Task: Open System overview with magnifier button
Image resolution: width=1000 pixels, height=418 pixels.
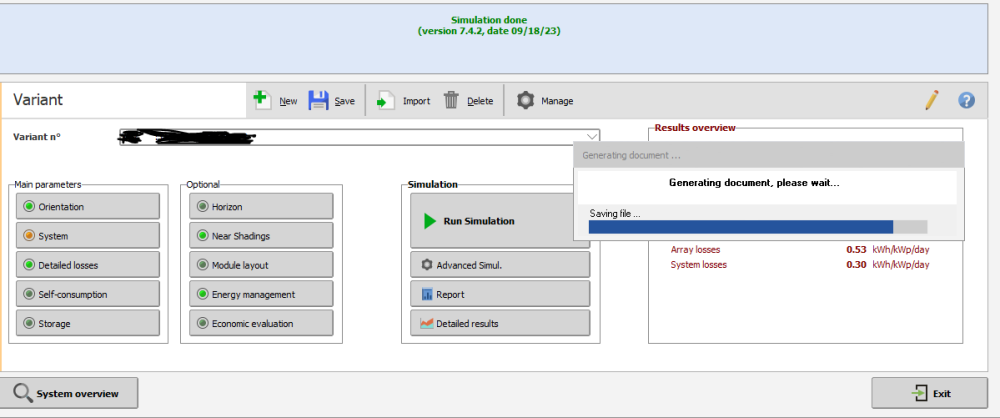Action: tap(70, 393)
